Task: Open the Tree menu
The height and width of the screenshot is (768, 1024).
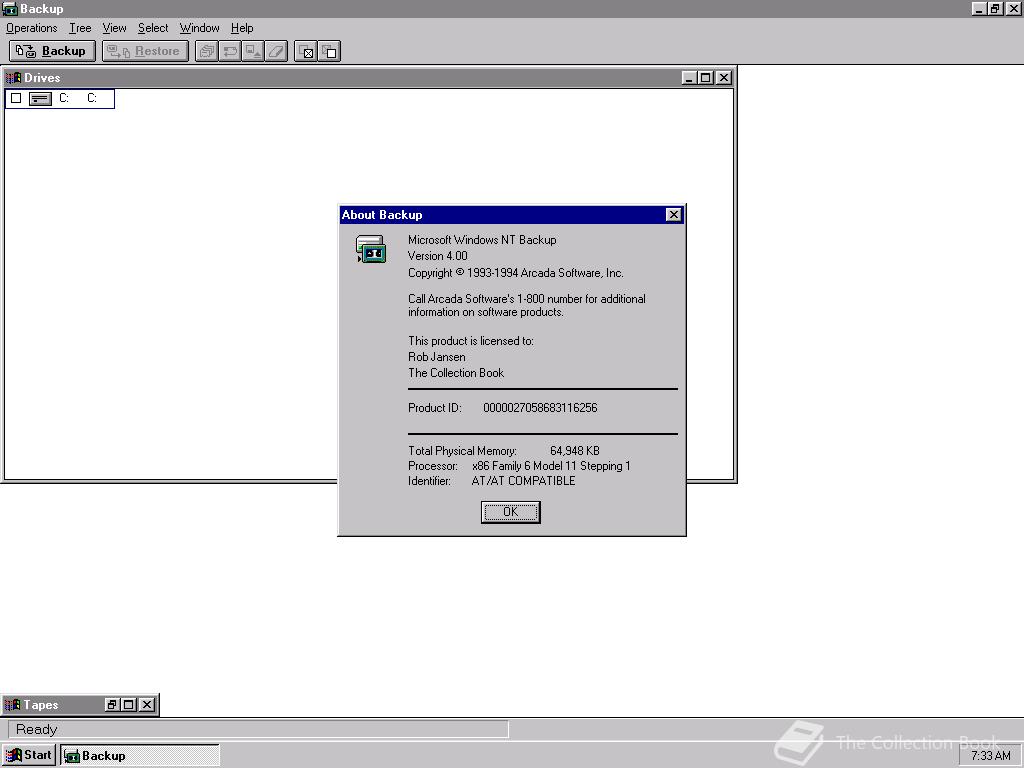Action: (x=80, y=28)
